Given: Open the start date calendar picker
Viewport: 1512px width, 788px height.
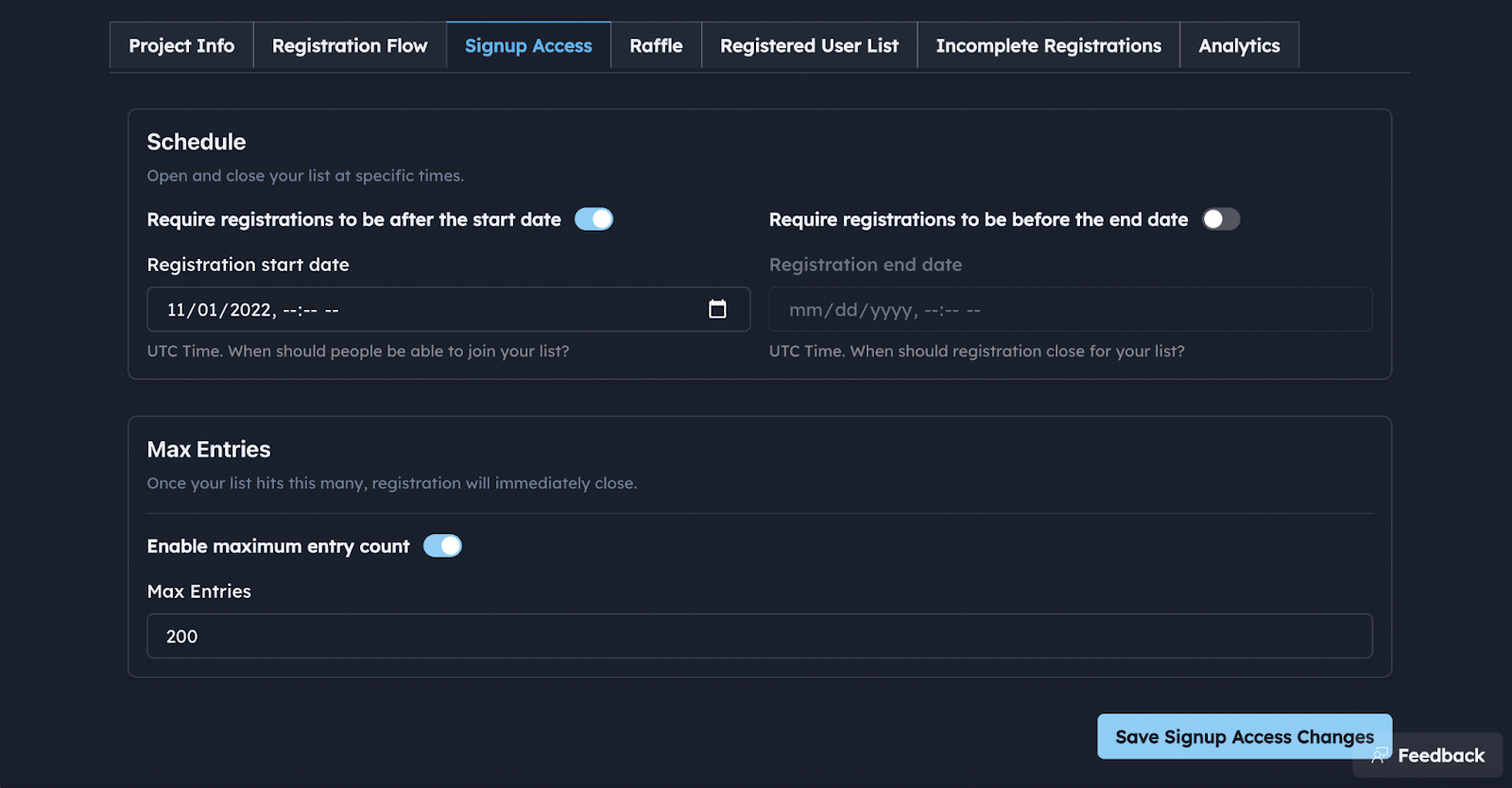Looking at the screenshot, I should click(x=717, y=309).
